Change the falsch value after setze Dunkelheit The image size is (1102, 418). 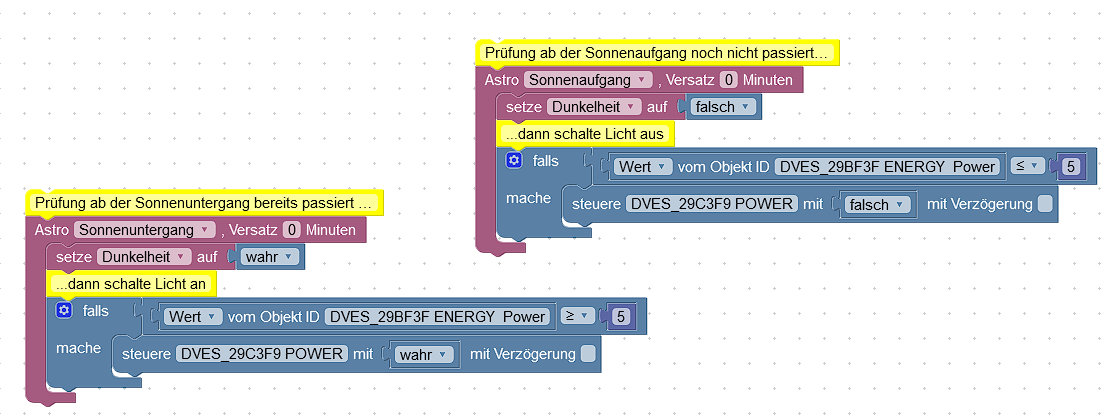tap(723, 107)
